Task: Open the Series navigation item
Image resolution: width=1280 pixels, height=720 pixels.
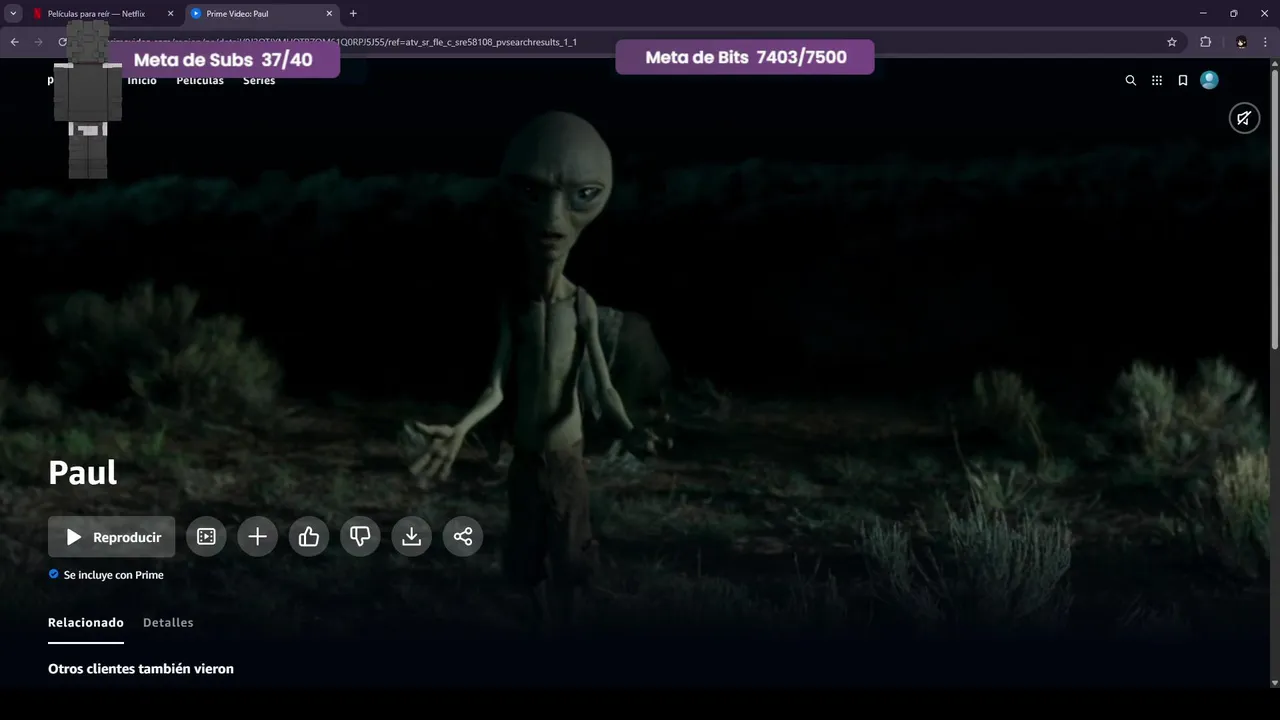Action: pos(259,81)
